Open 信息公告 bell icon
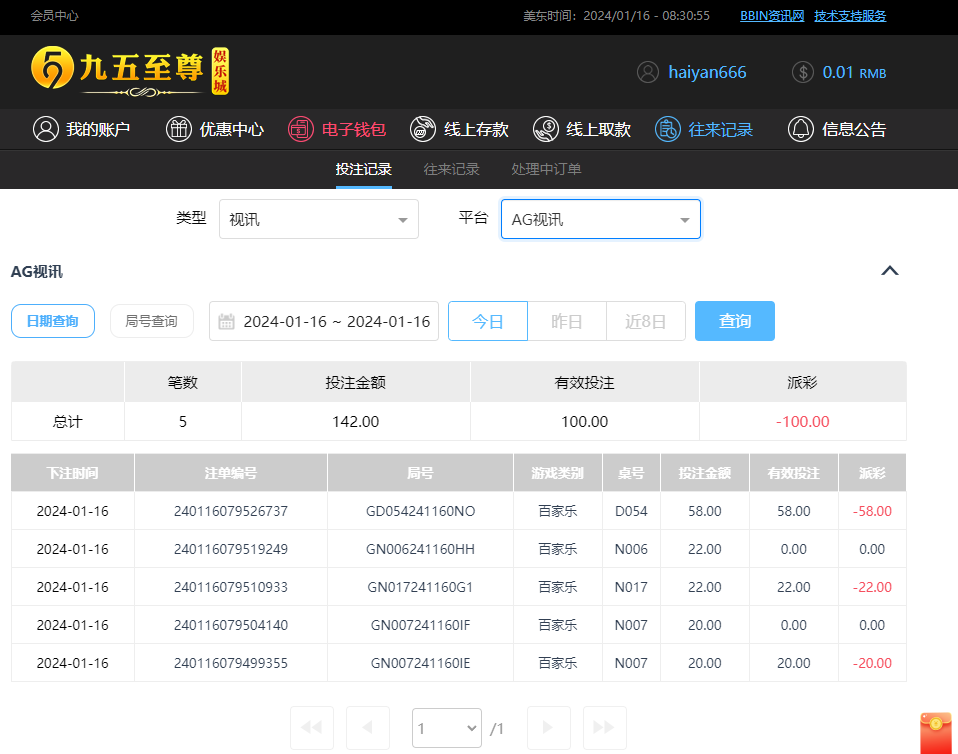958x754 pixels. pos(801,129)
